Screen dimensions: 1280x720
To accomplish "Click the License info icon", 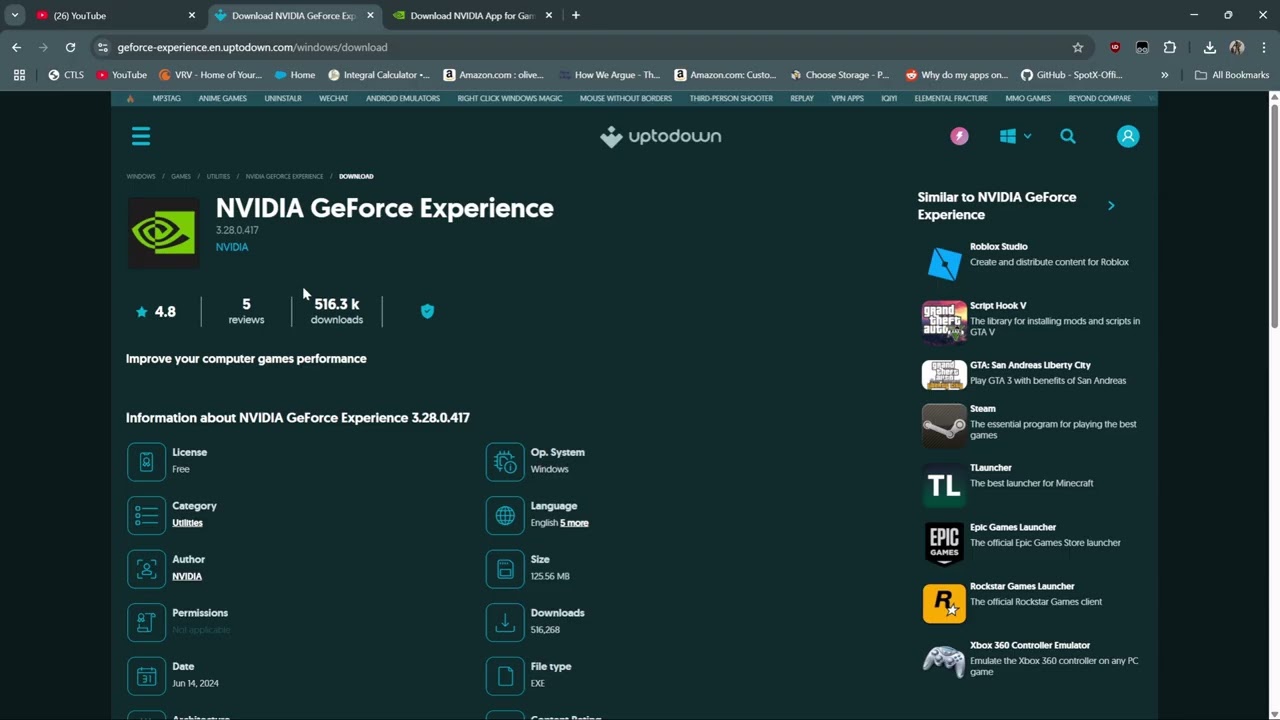I will pos(146,461).
